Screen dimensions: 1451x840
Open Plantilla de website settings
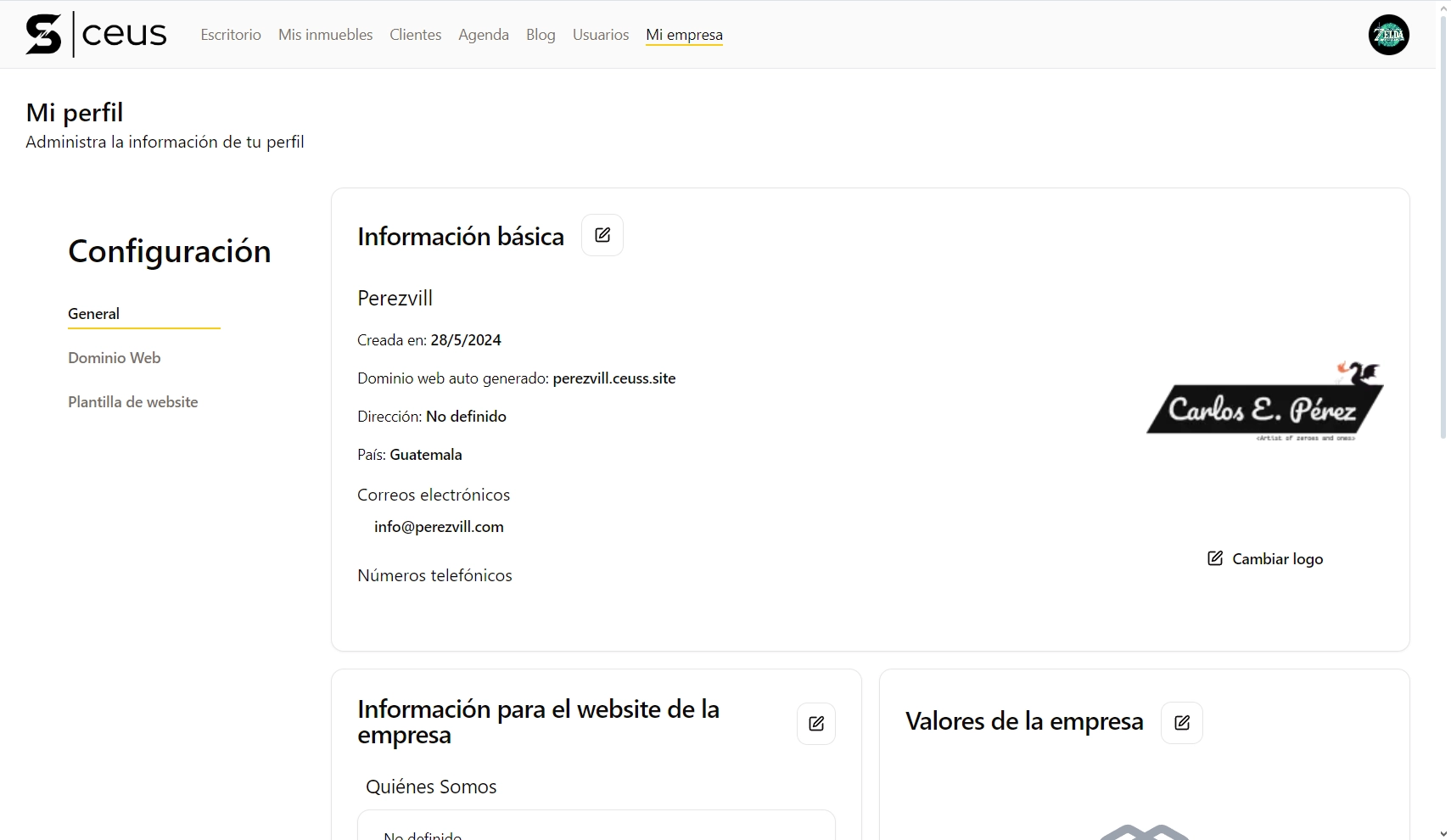pyautogui.click(x=133, y=402)
